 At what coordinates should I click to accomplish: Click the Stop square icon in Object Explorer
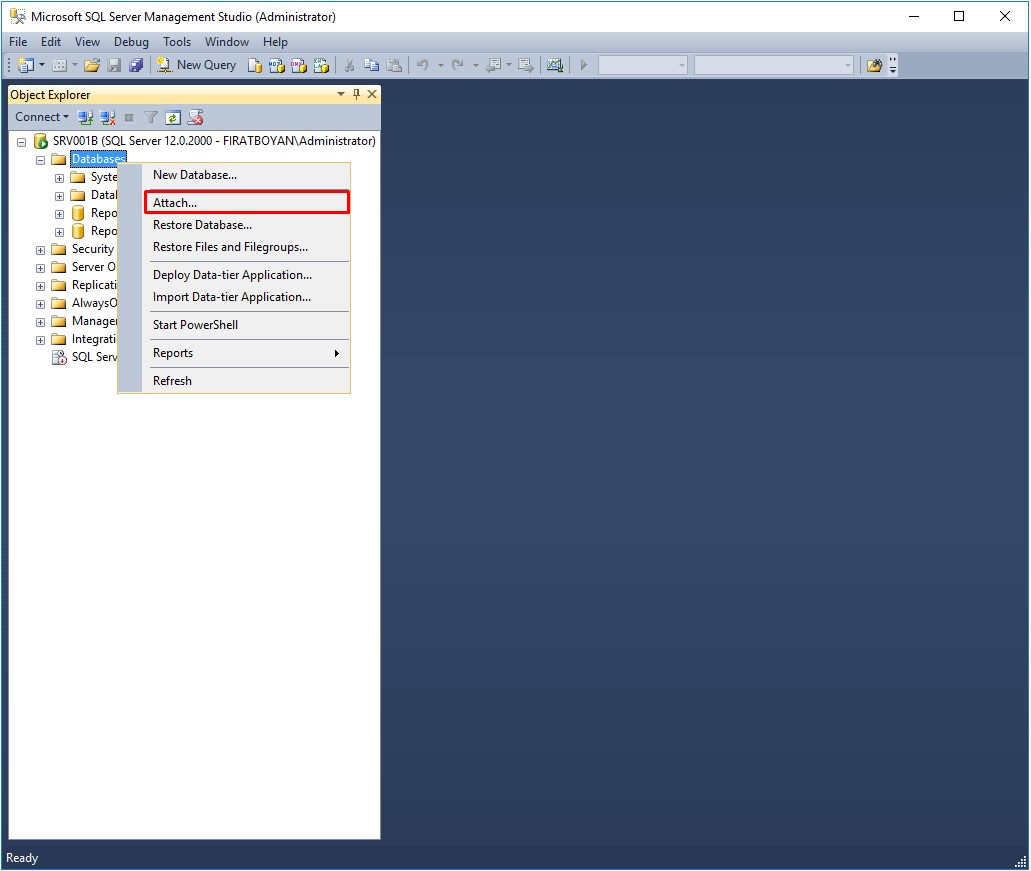(129, 118)
